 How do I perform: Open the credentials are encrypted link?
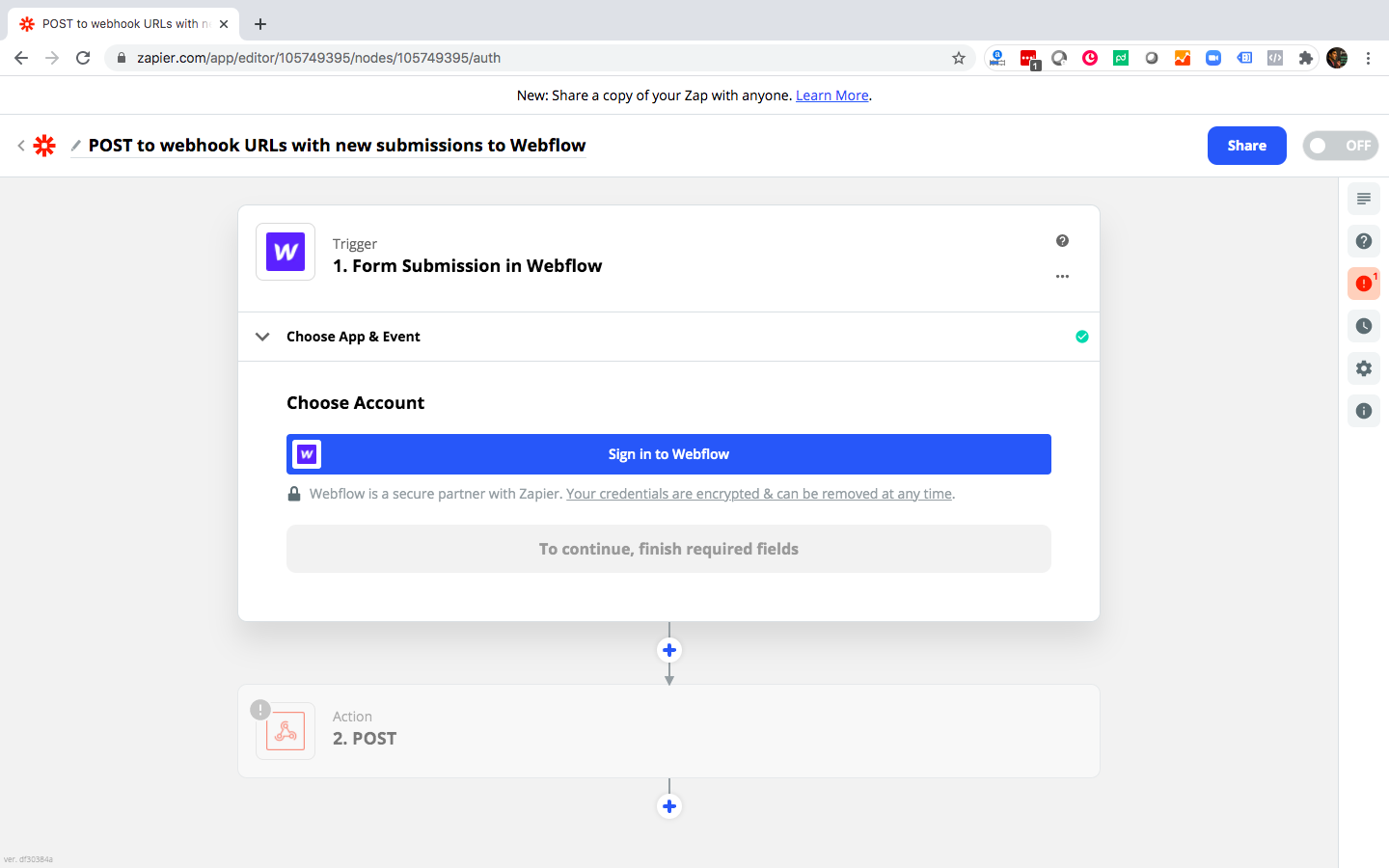tap(759, 494)
